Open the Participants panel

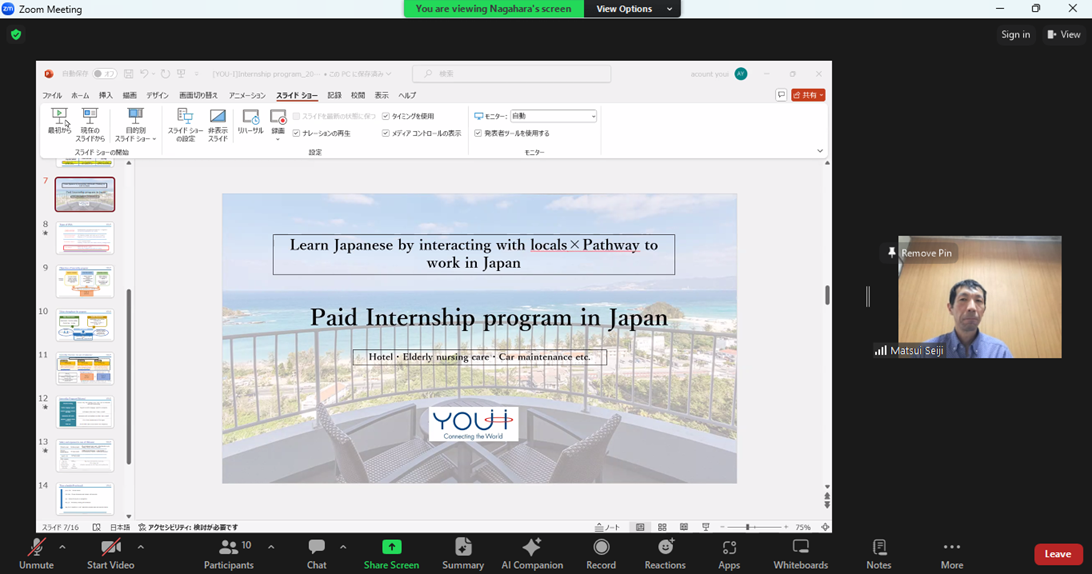coord(229,553)
